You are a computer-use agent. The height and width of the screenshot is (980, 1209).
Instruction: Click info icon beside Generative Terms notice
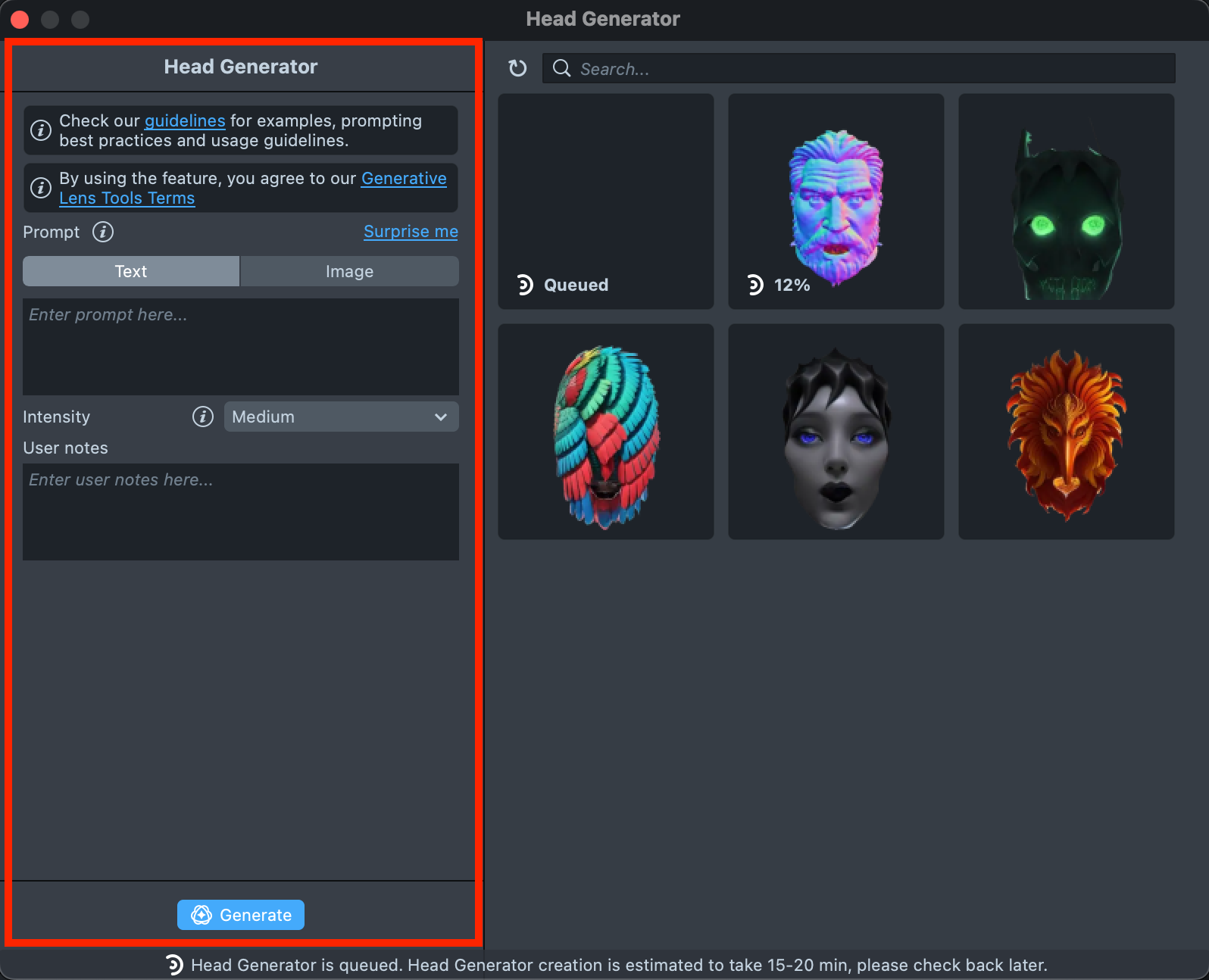click(x=40, y=187)
